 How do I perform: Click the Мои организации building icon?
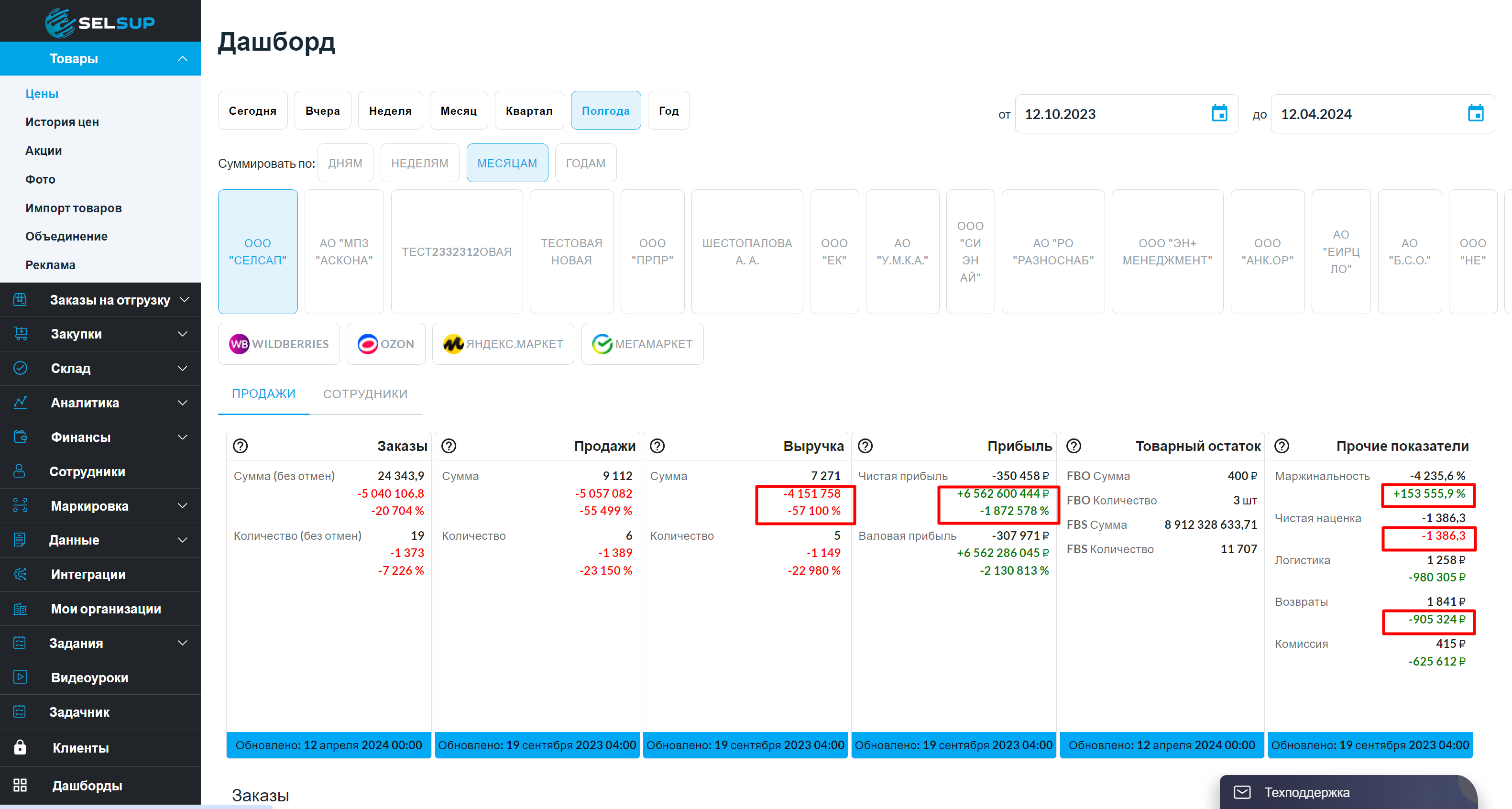(x=20, y=609)
